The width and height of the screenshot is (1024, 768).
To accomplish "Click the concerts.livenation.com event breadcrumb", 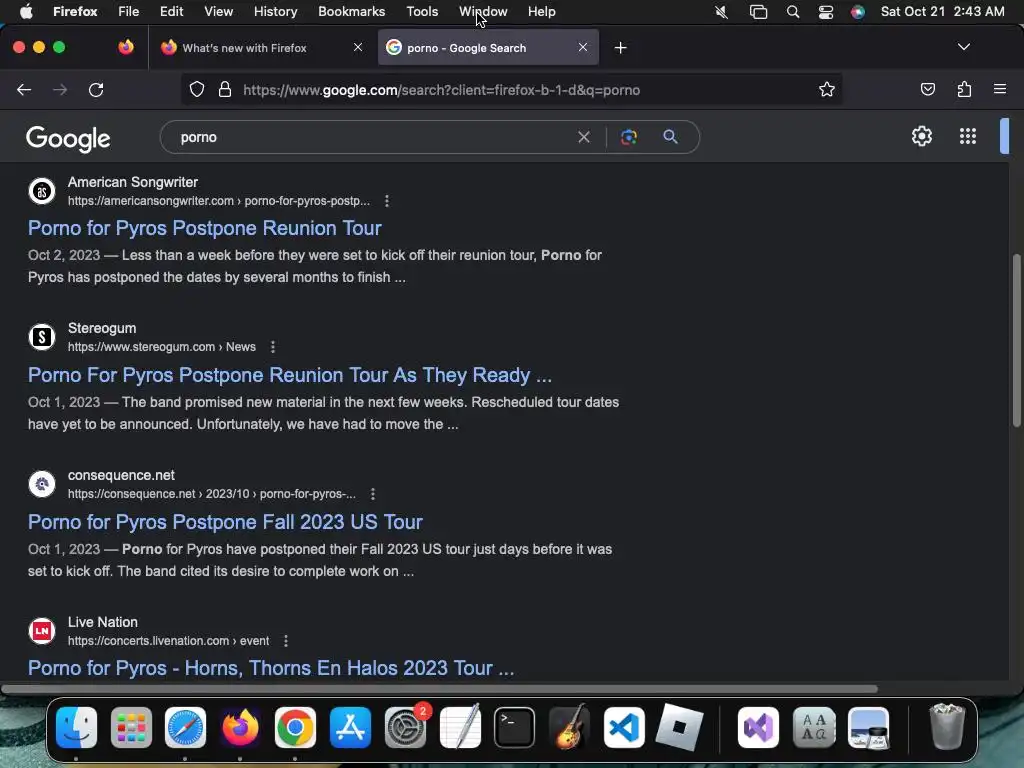I will 168,641.
